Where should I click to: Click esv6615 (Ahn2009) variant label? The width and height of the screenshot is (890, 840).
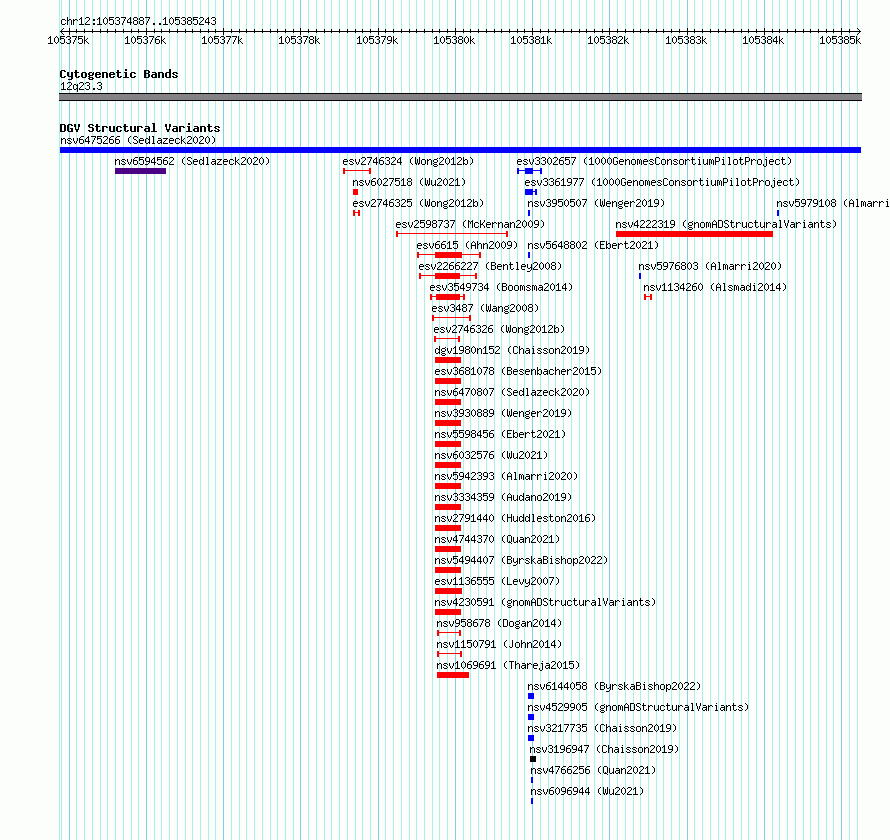click(467, 245)
